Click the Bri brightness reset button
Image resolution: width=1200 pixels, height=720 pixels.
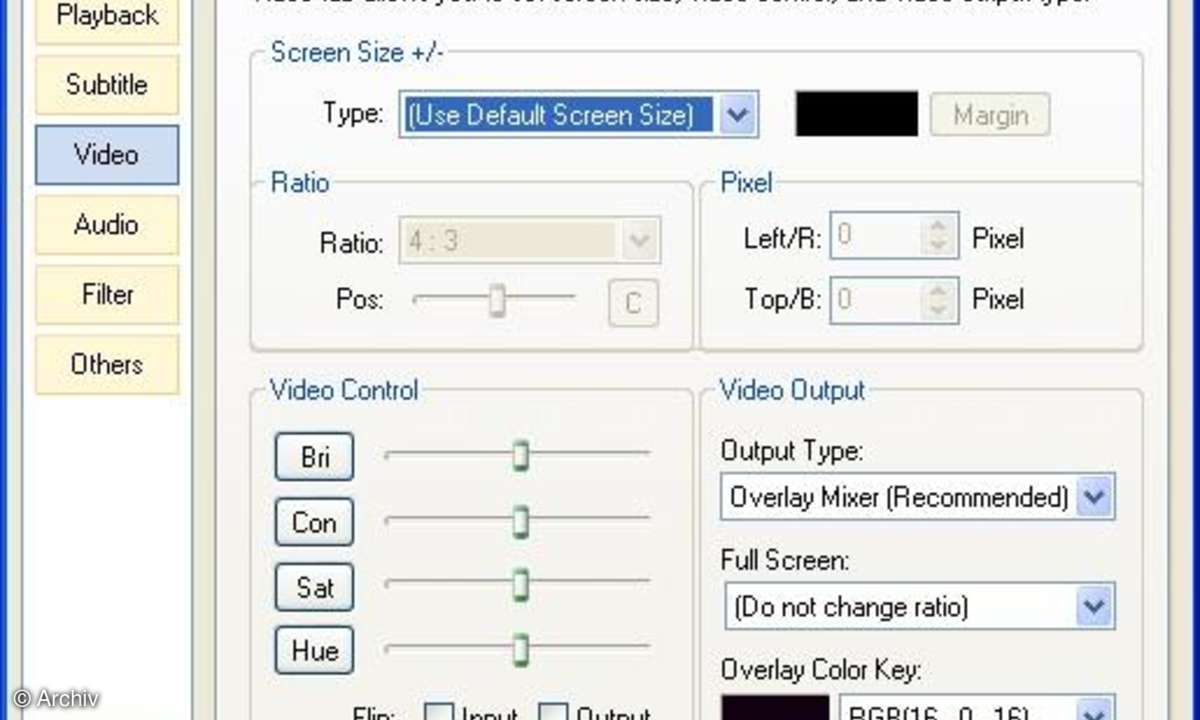314,457
